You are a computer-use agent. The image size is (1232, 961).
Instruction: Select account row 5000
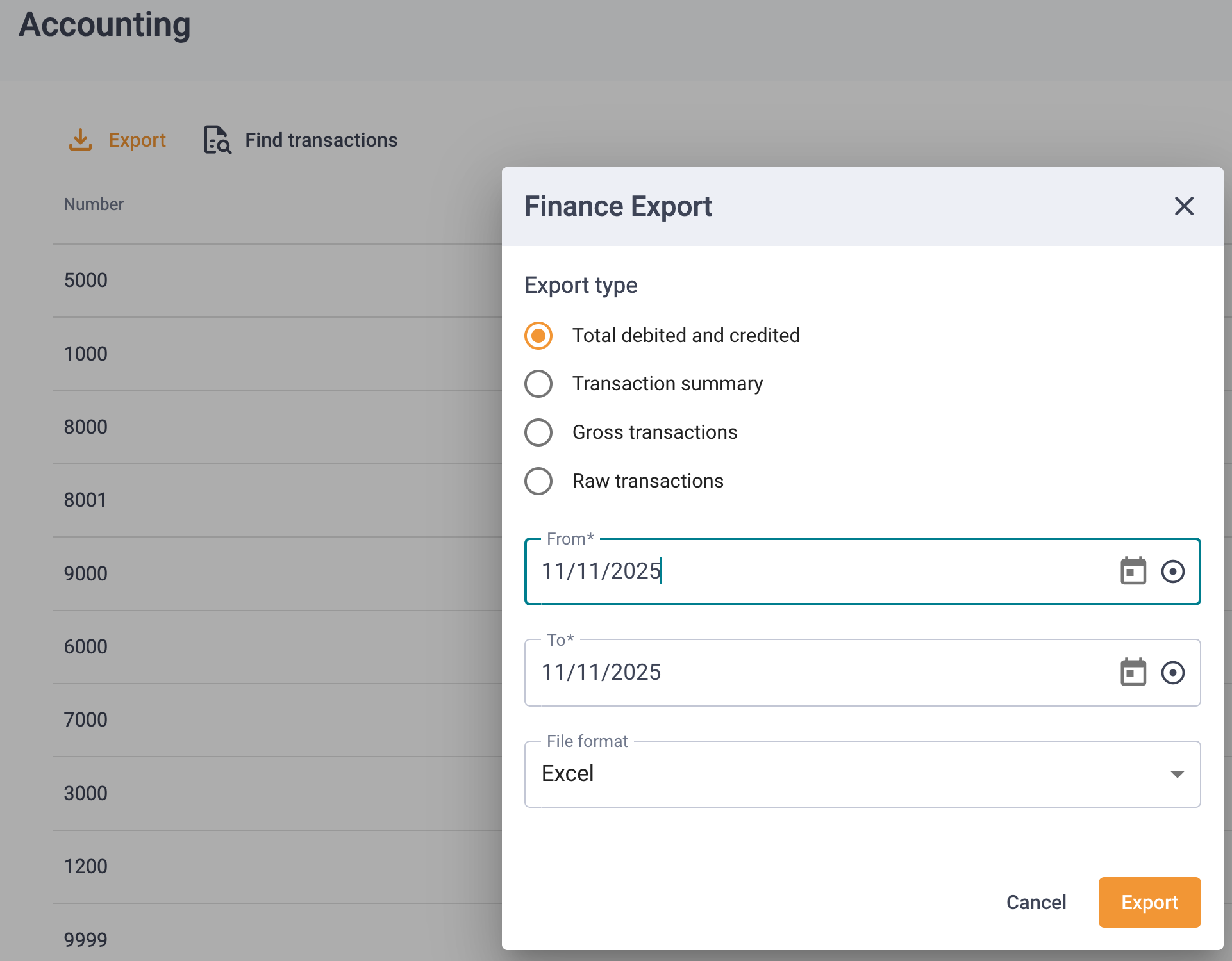pos(277,281)
